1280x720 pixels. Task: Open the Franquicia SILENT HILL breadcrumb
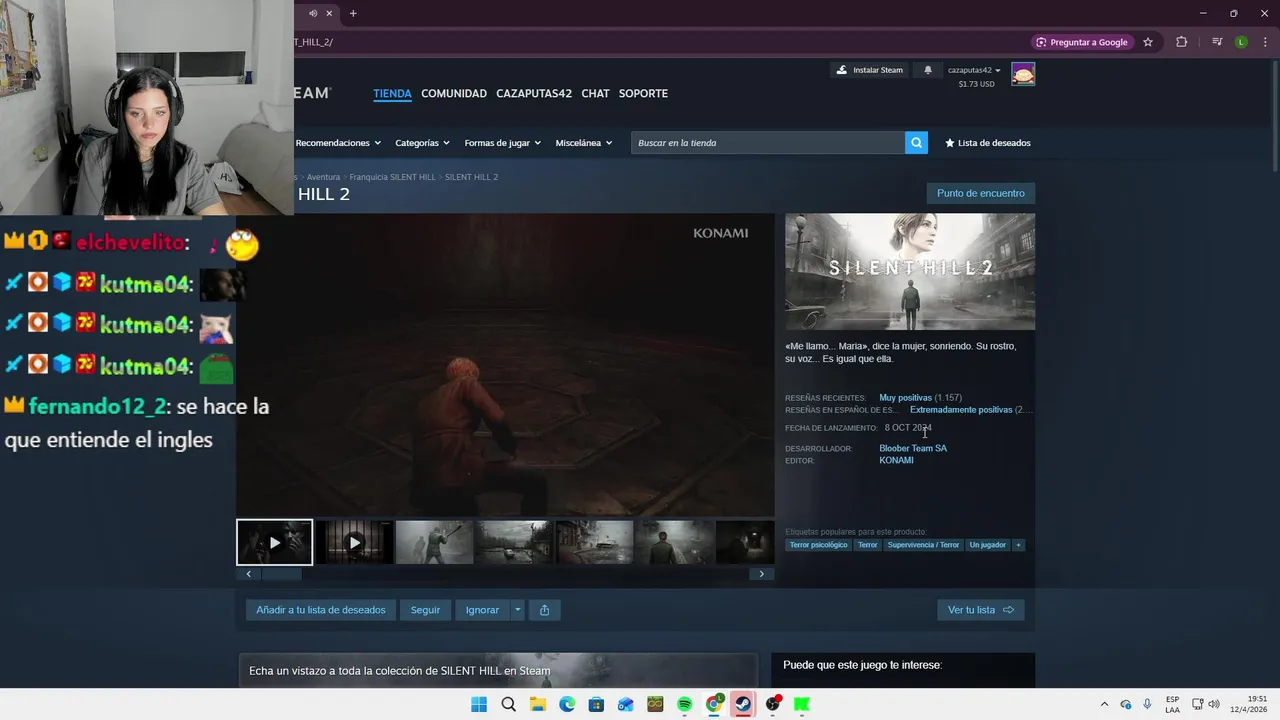pos(392,177)
